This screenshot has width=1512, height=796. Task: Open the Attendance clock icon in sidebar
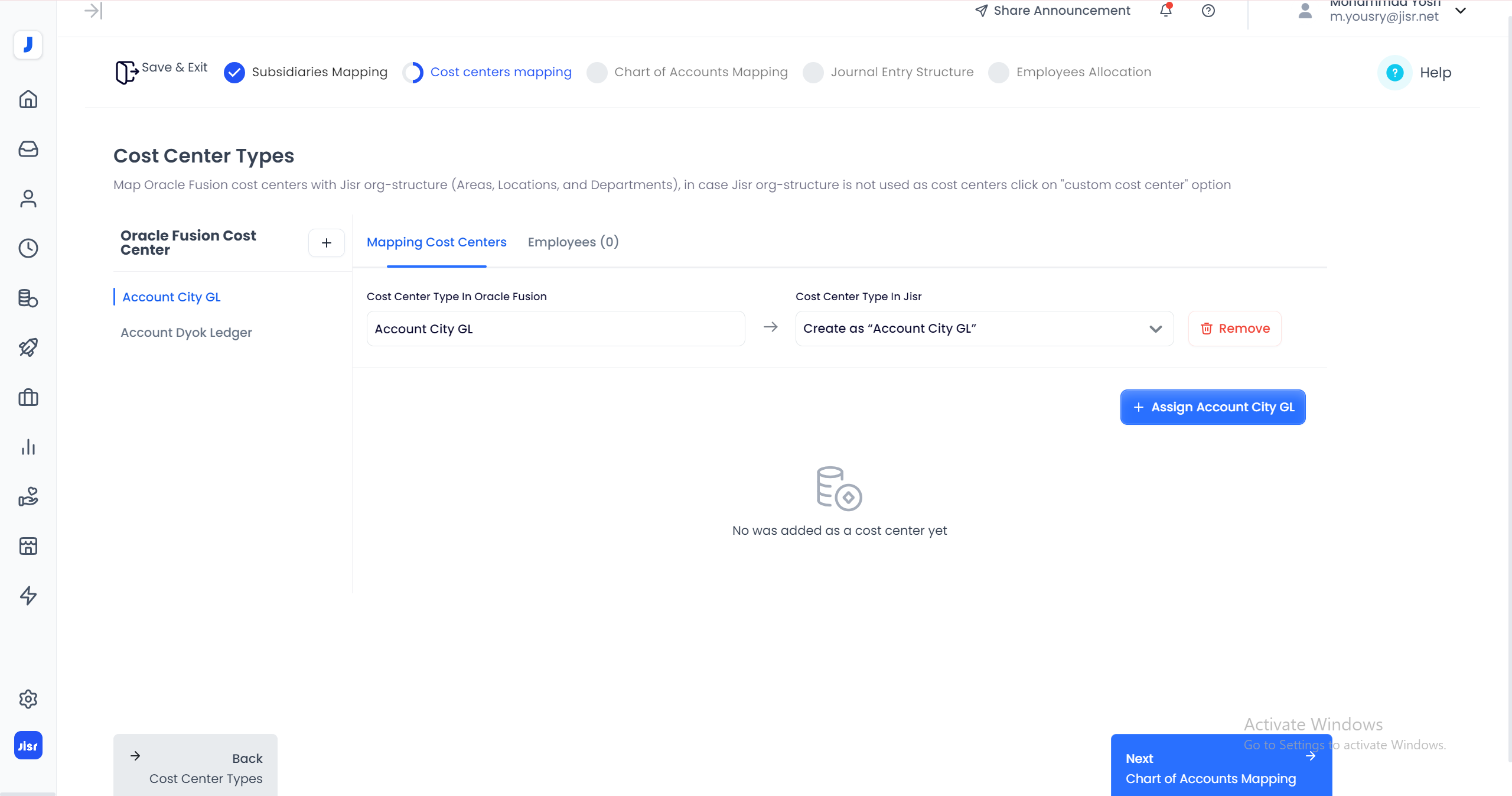28,248
